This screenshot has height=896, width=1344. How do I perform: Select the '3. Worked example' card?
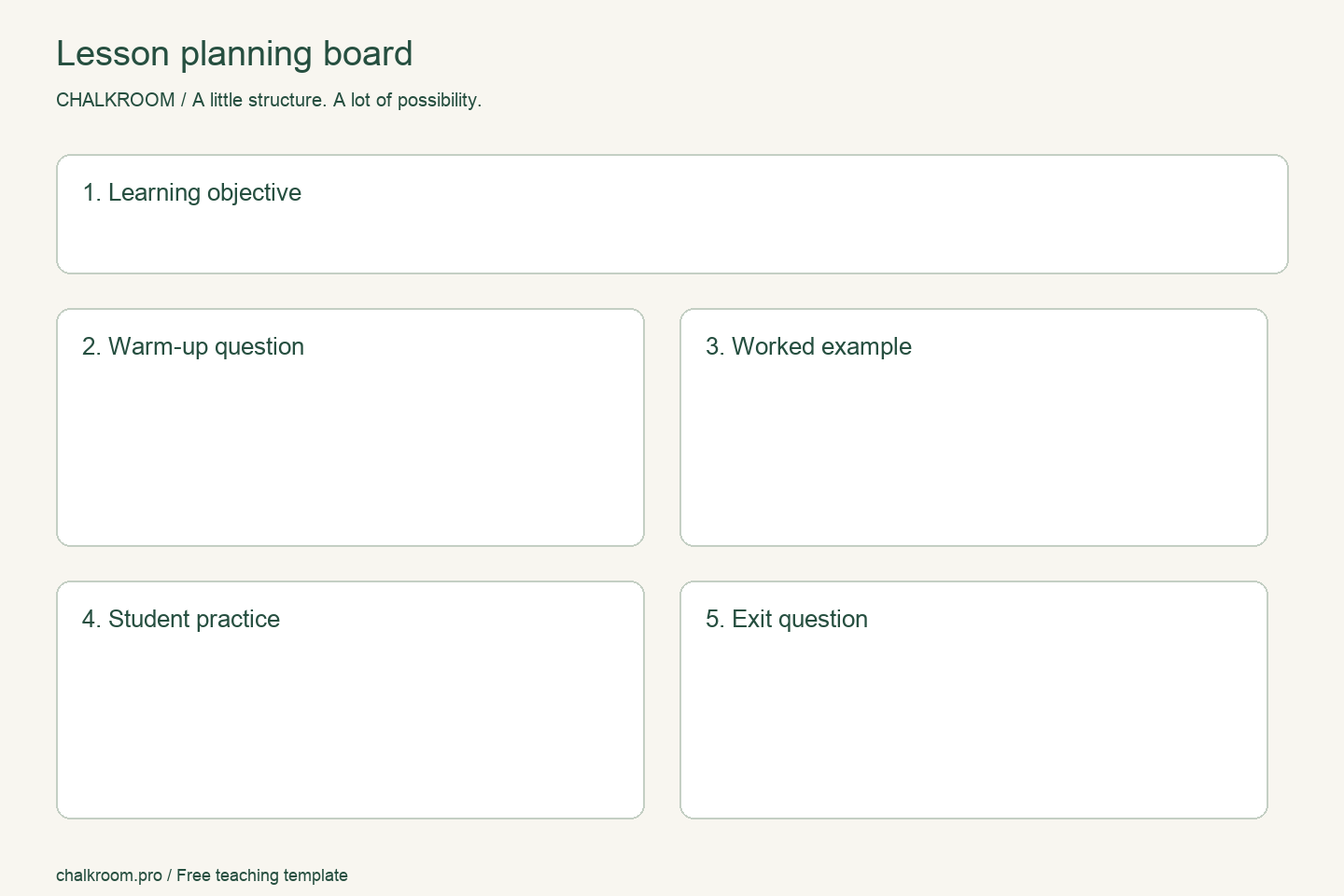click(x=973, y=427)
